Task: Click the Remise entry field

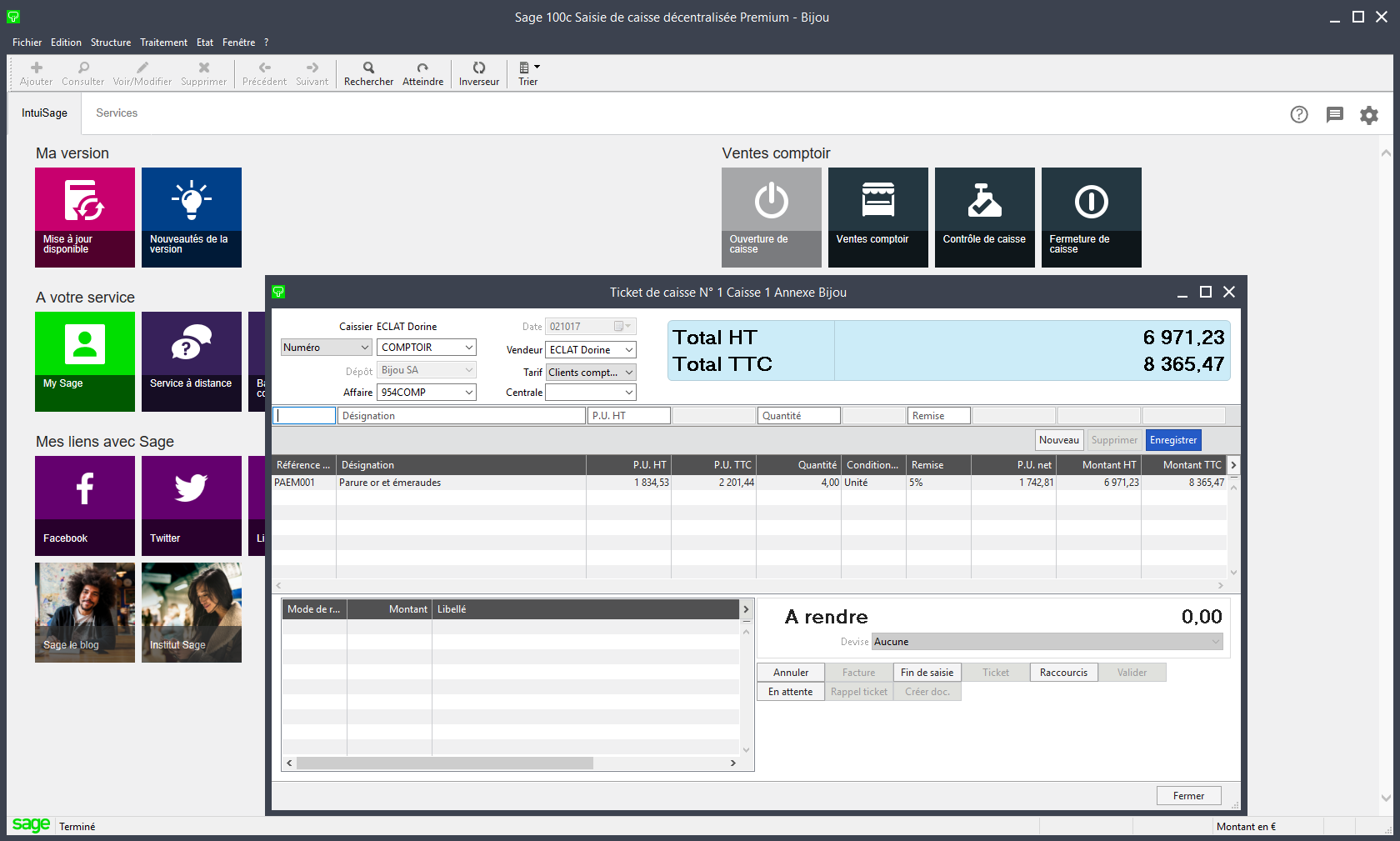Action: [939, 416]
